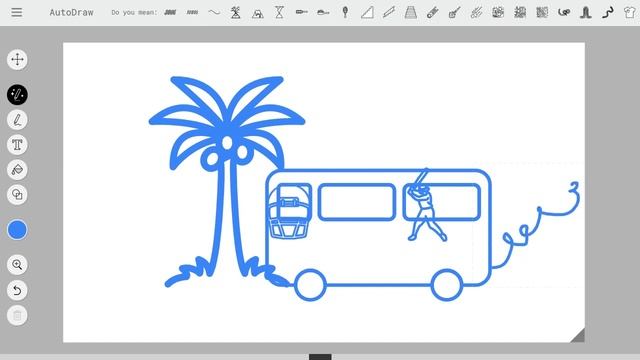
Task: Click the AutoDraw title text
Action: pos(71,13)
